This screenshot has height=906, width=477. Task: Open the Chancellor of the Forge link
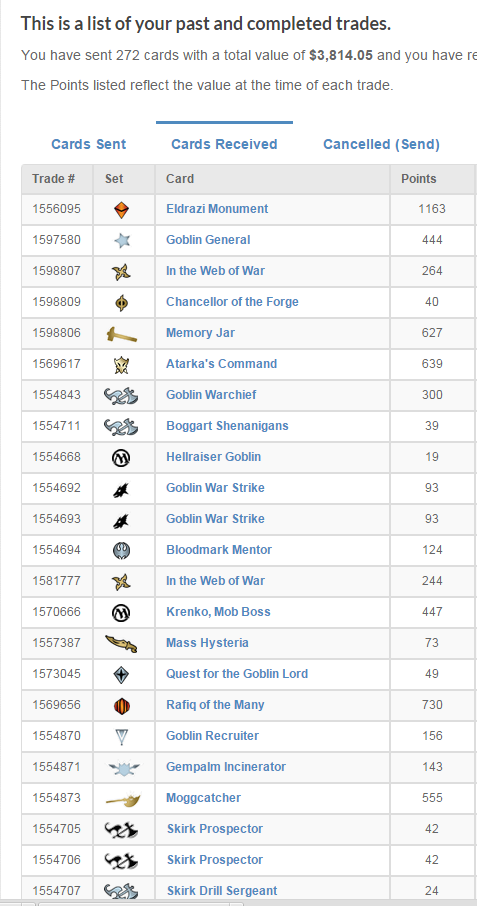coord(232,302)
